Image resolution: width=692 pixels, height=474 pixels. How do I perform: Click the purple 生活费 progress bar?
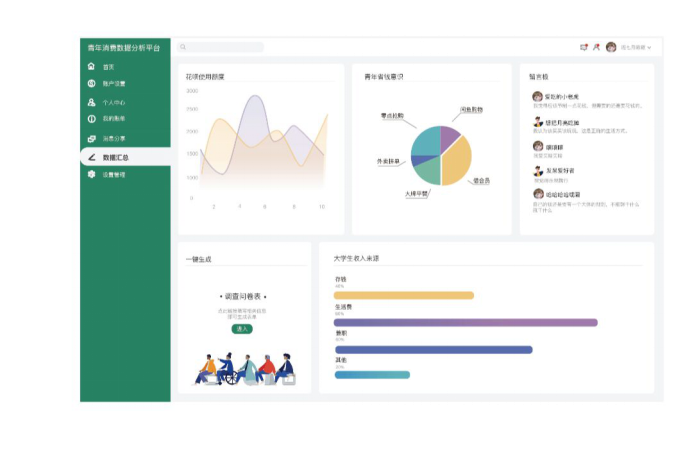pyautogui.click(x=466, y=323)
